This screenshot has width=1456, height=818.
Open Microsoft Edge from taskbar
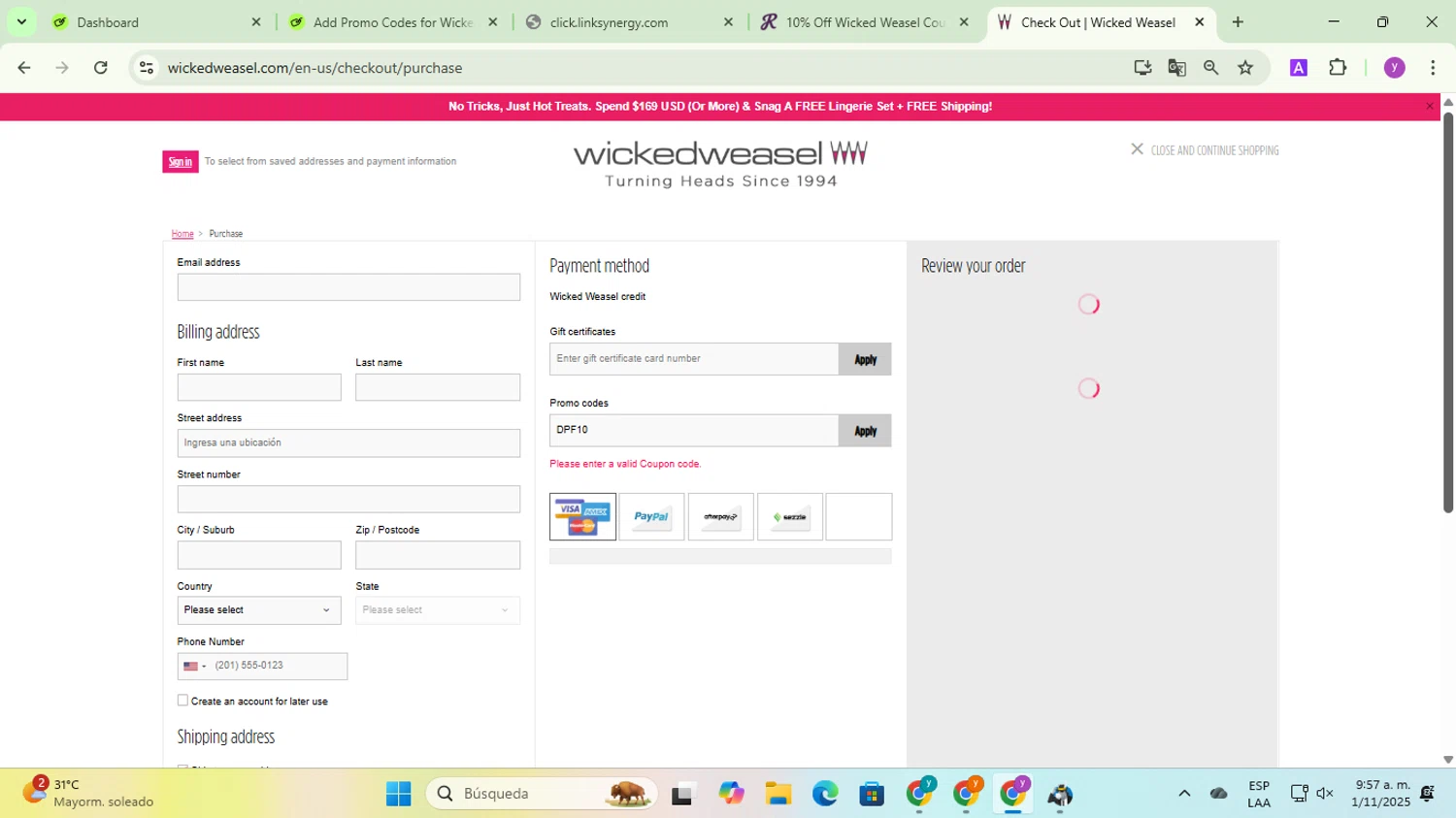[825, 794]
